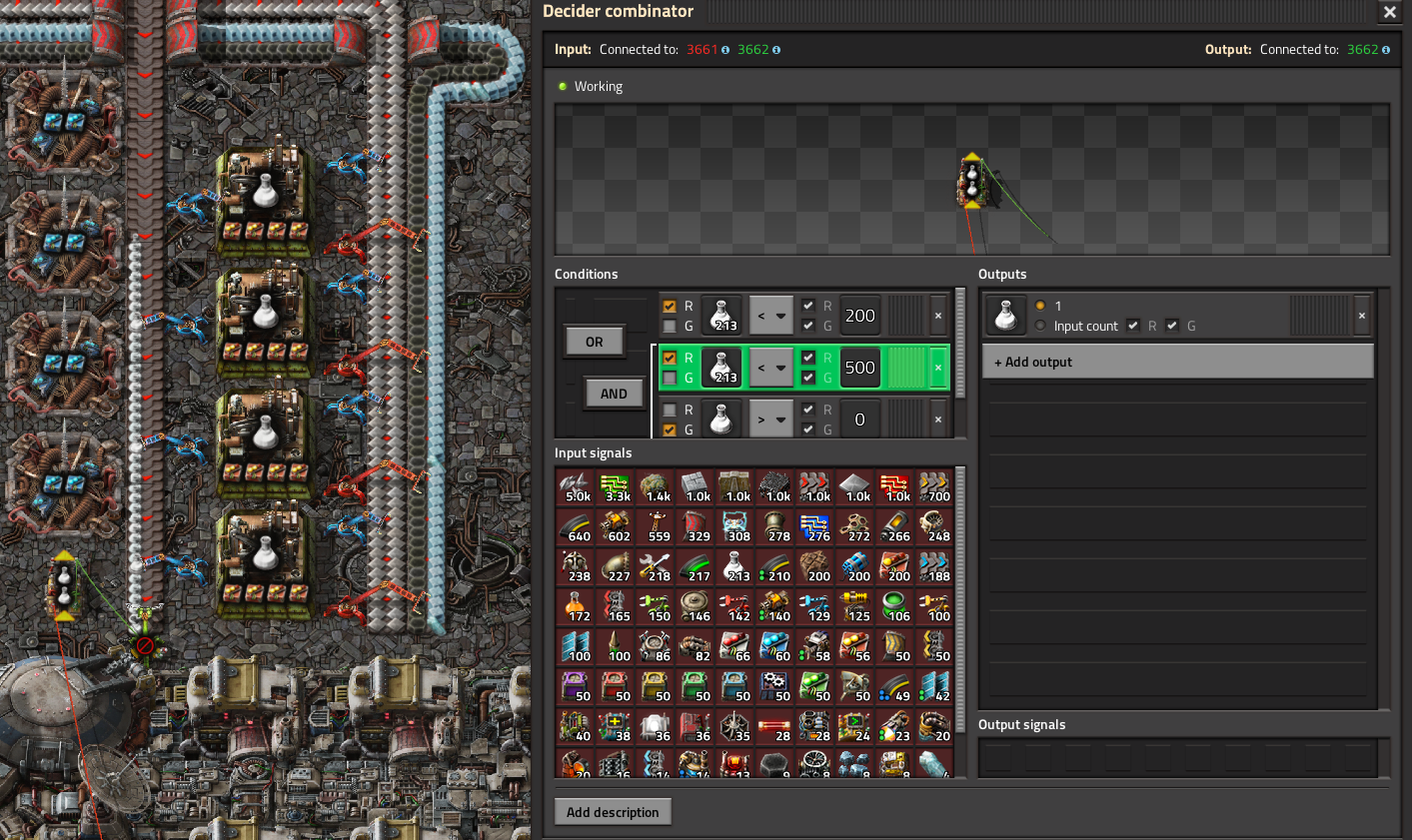Select the fast splitter signal 165
1412x840 pixels.
[616, 607]
